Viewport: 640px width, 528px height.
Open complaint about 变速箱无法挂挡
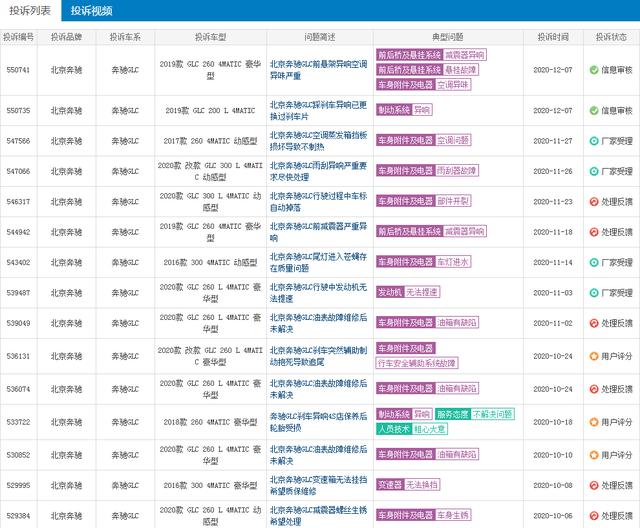point(318,486)
